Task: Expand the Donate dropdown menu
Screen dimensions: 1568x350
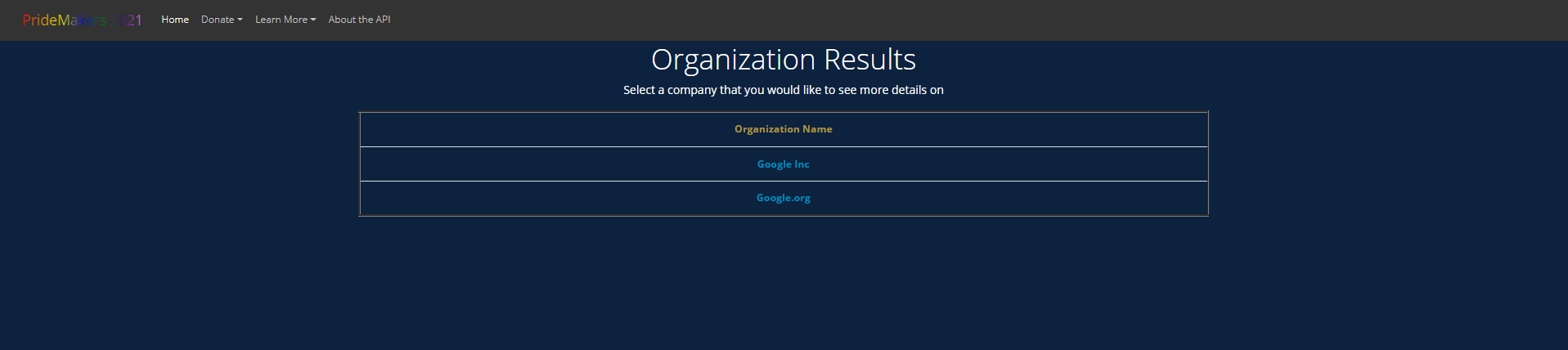Action: tap(222, 20)
